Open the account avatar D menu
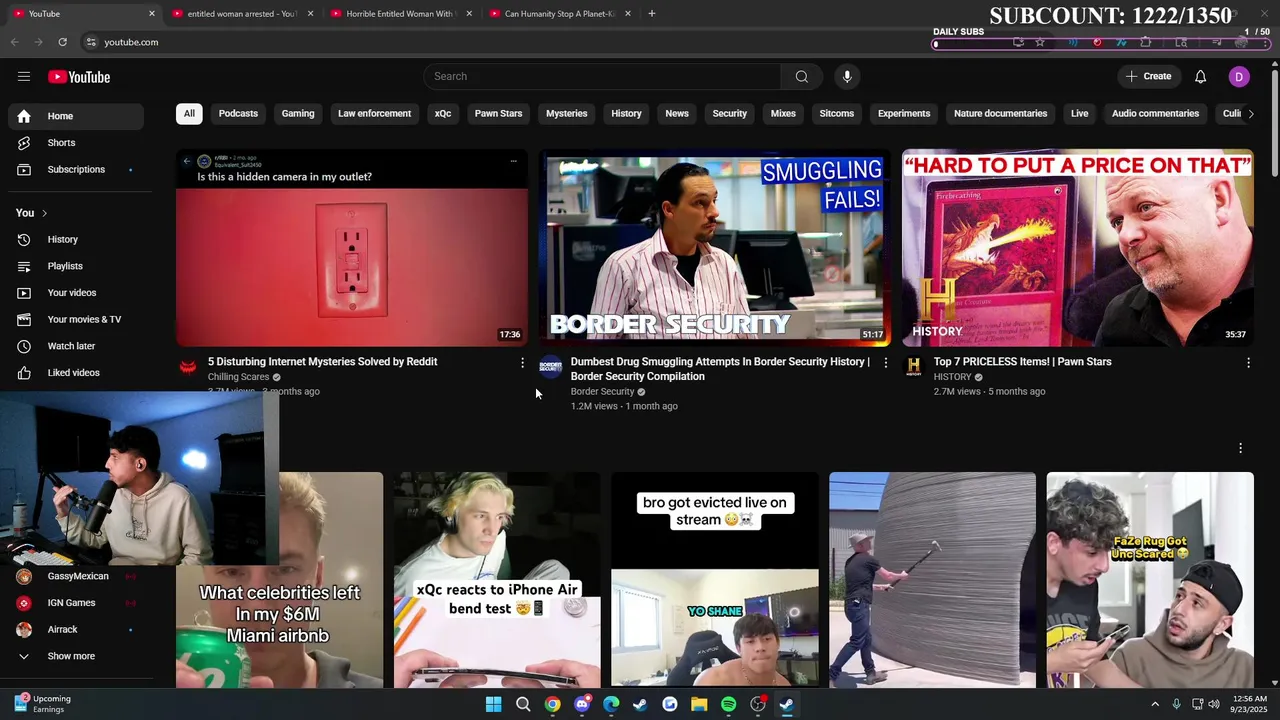This screenshot has width=1280, height=720. click(x=1239, y=77)
